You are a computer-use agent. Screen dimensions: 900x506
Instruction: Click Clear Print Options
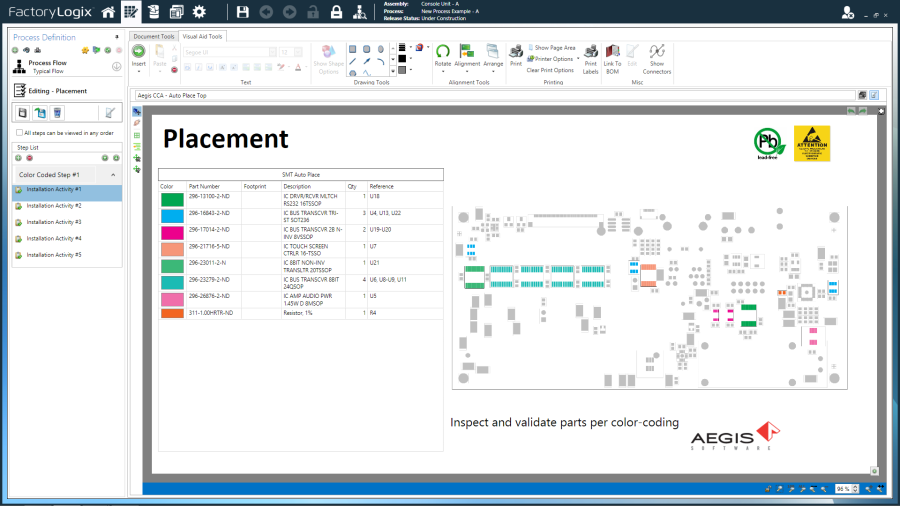pyautogui.click(x=550, y=70)
